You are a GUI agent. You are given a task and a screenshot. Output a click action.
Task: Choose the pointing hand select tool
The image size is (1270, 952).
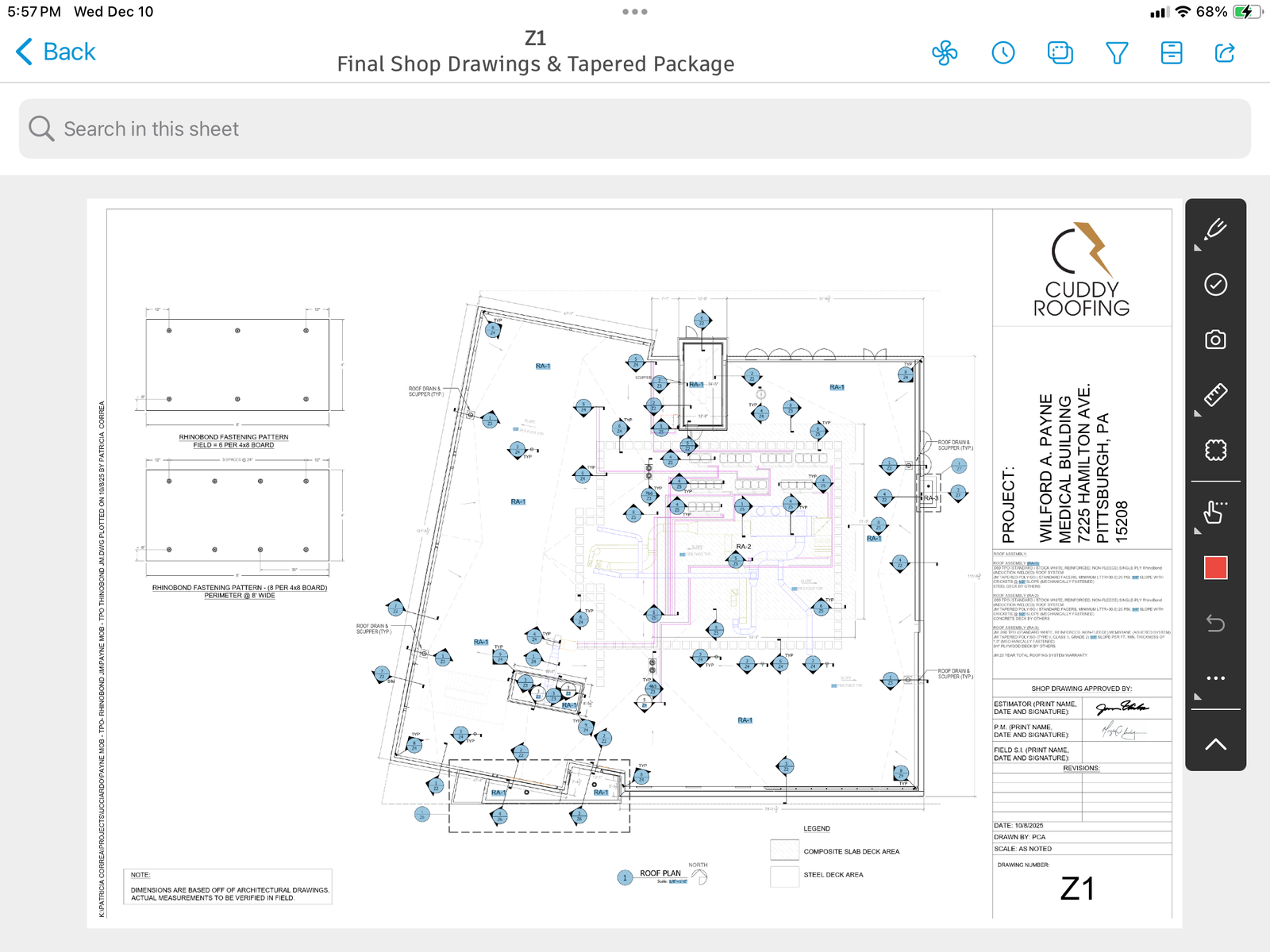tap(1215, 512)
